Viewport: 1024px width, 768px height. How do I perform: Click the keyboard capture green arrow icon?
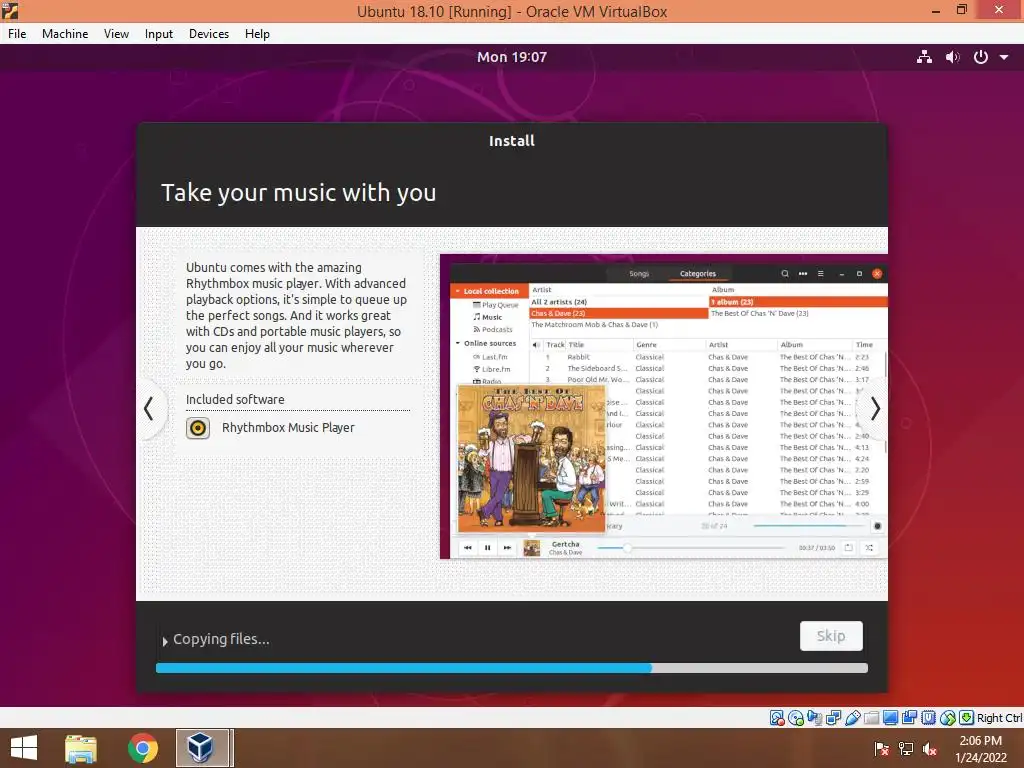coord(967,718)
